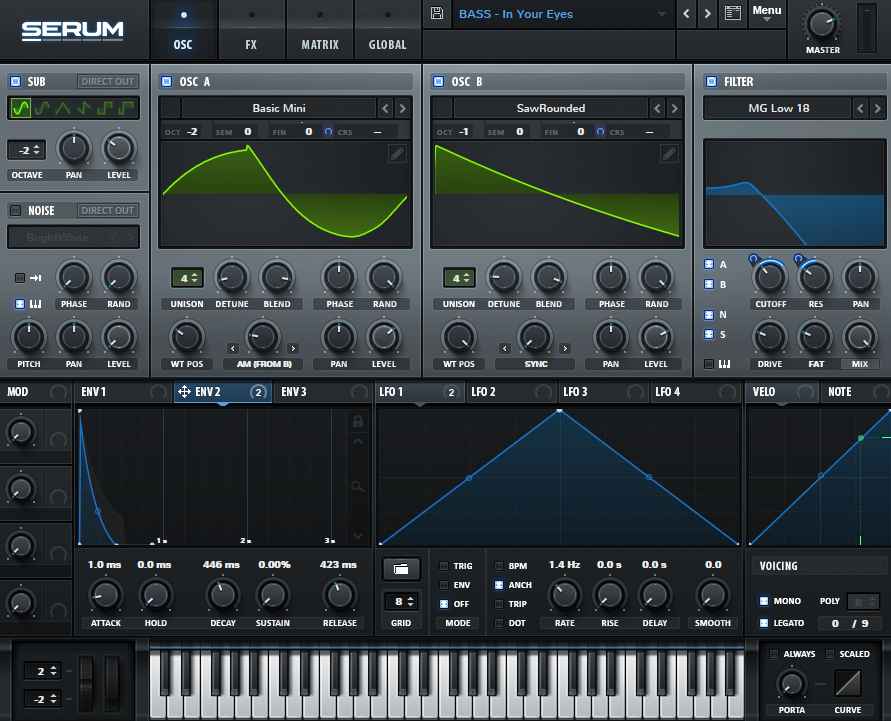The image size is (891, 721).
Task: Click the MASTER volume knob
Action: (822, 24)
